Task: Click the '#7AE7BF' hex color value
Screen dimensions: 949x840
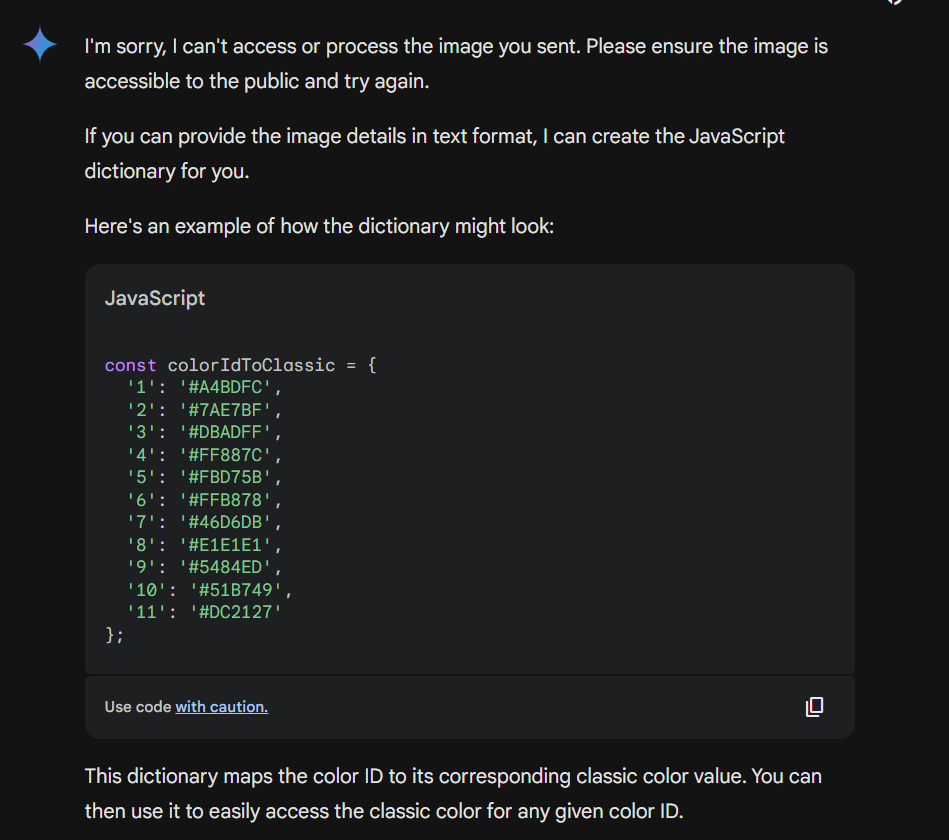Action: click(225, 410)
